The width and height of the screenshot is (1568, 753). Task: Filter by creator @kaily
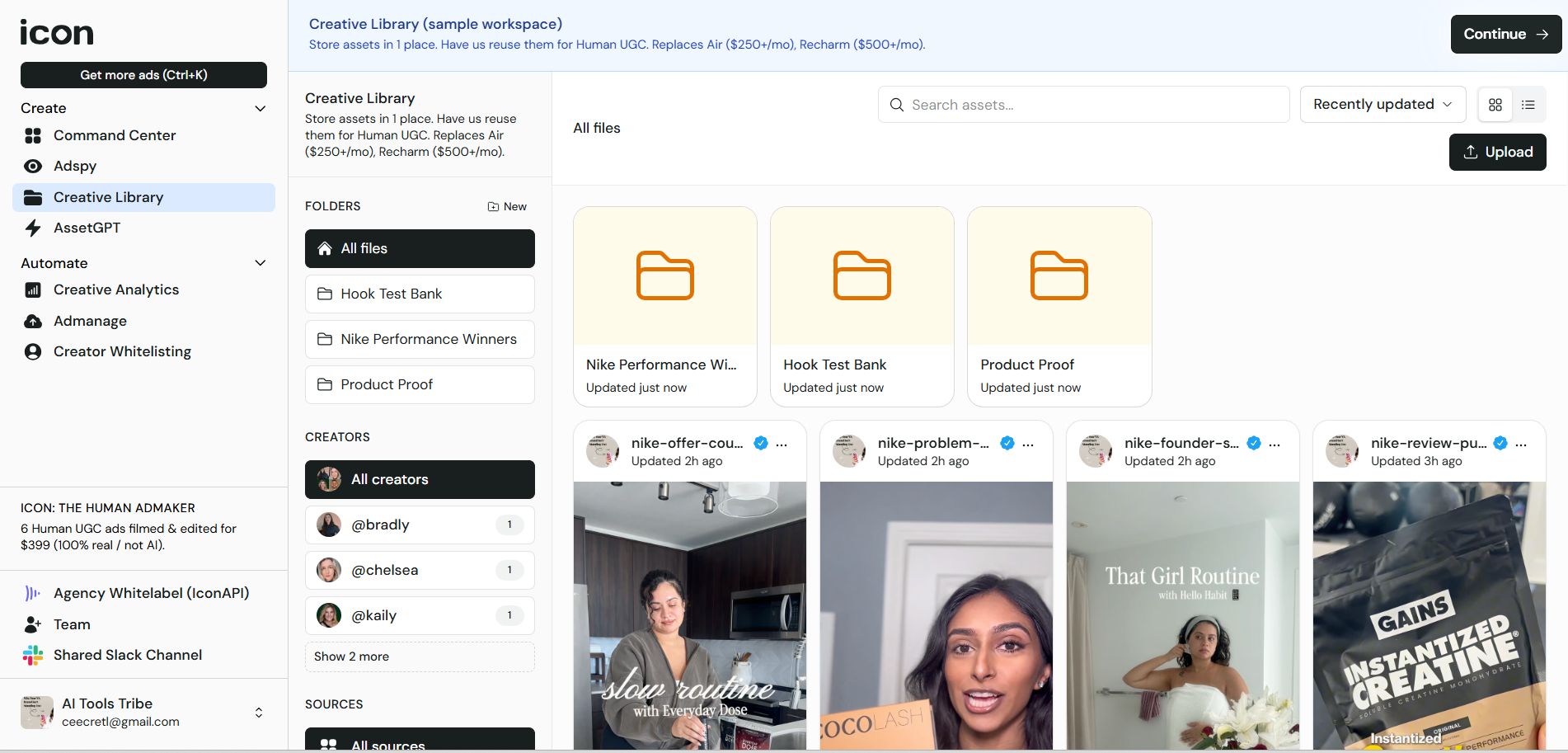[420, 615]
